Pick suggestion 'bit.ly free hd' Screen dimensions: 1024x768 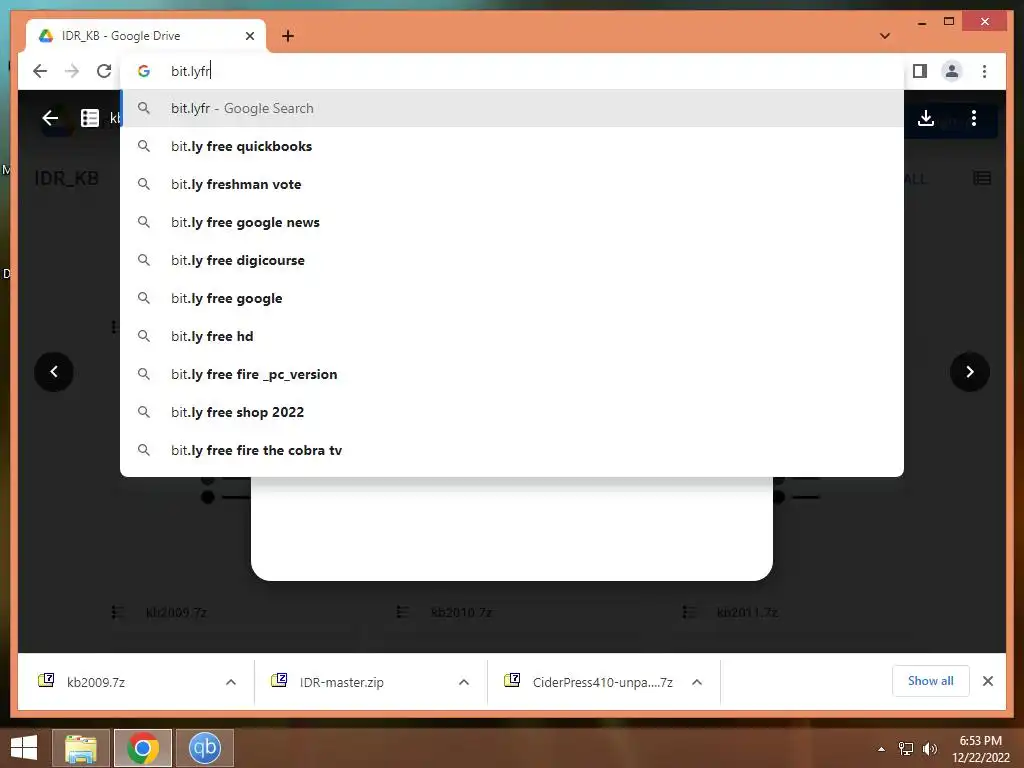coord(512,336)
